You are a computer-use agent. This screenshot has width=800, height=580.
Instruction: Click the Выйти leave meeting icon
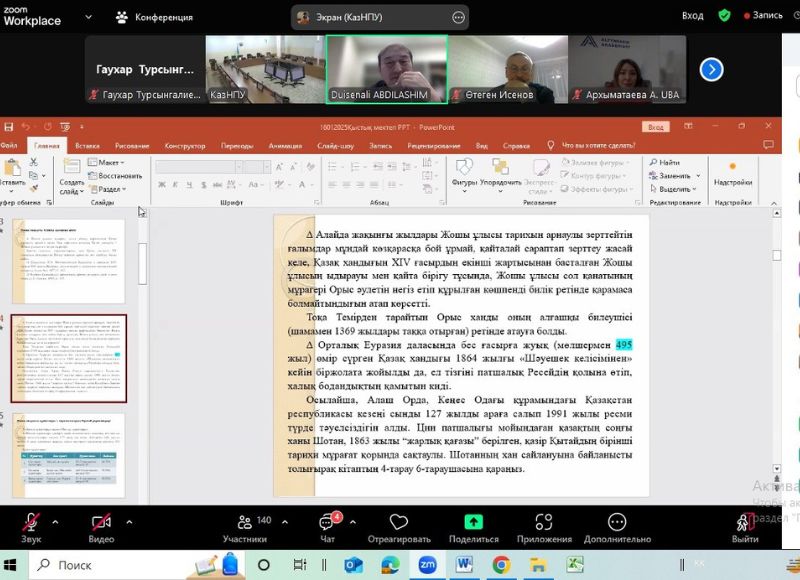coord(744,524)
